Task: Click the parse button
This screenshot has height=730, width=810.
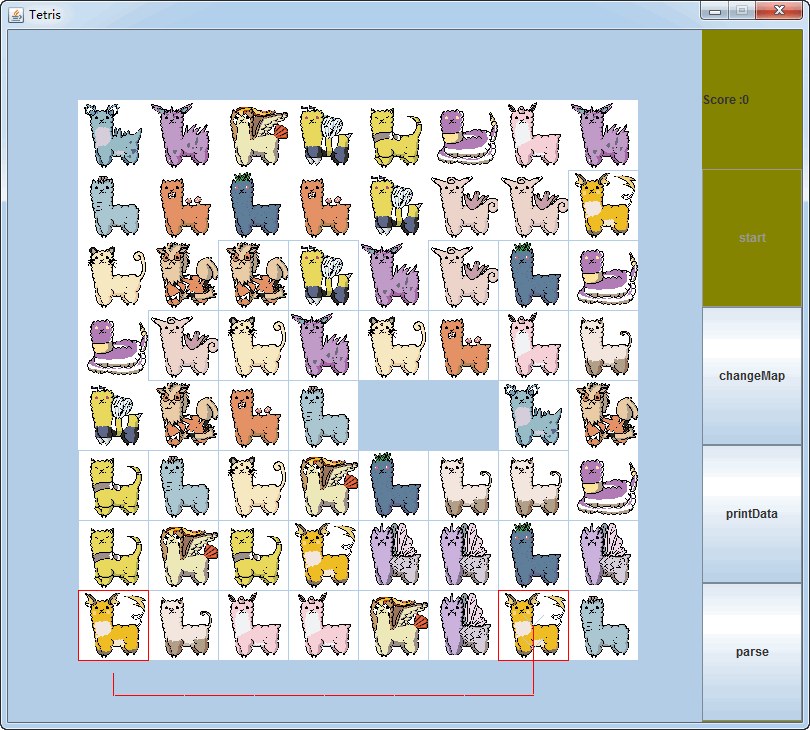Action: pos(752,651)
